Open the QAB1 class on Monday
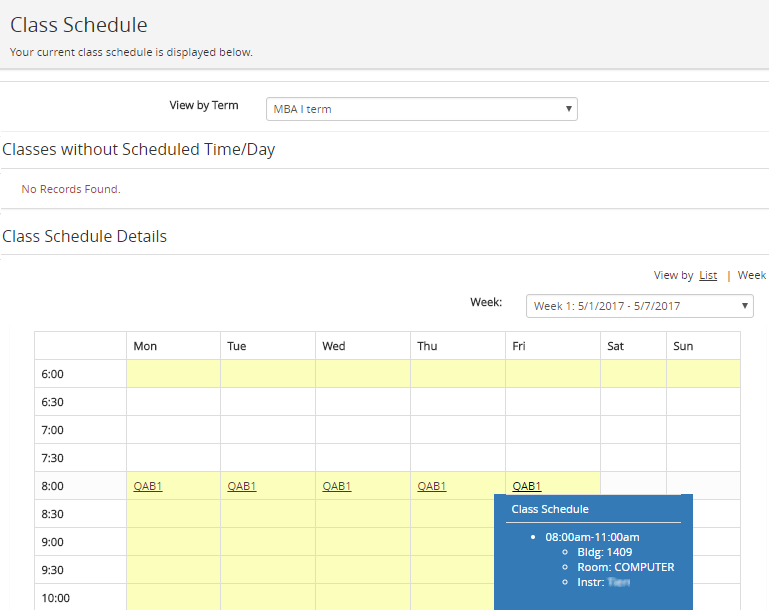Image resolution: width=769 pixels, height=610 pixels. tap(147, 486)
